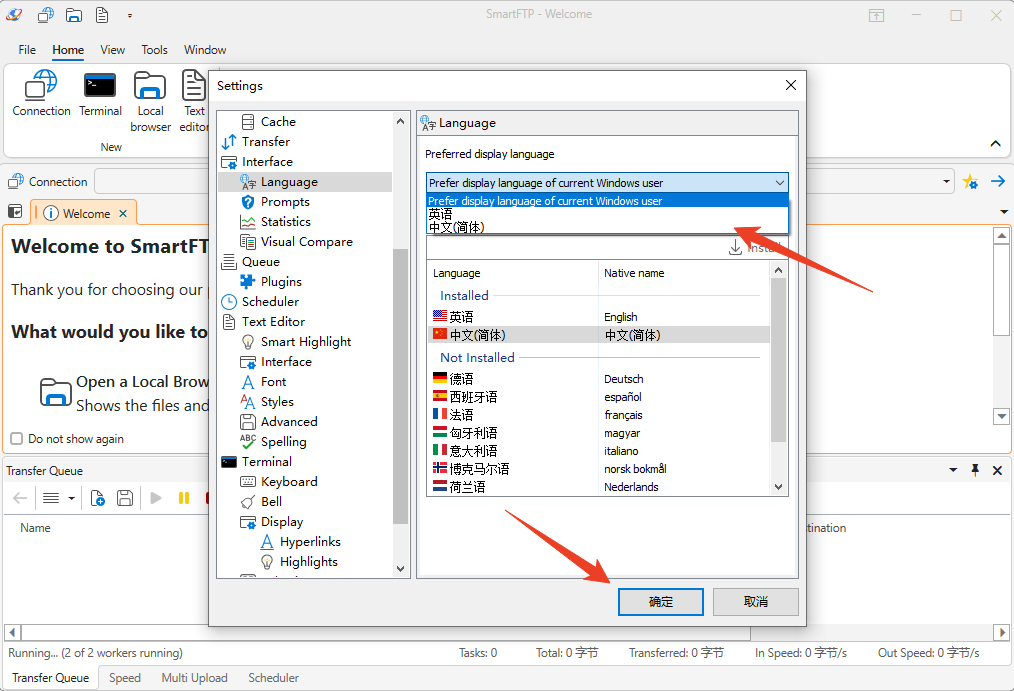The height and width of the screenshot is (691, 1014).
Task: Confirm settings with the 确定 button
Action: (660, 602)
